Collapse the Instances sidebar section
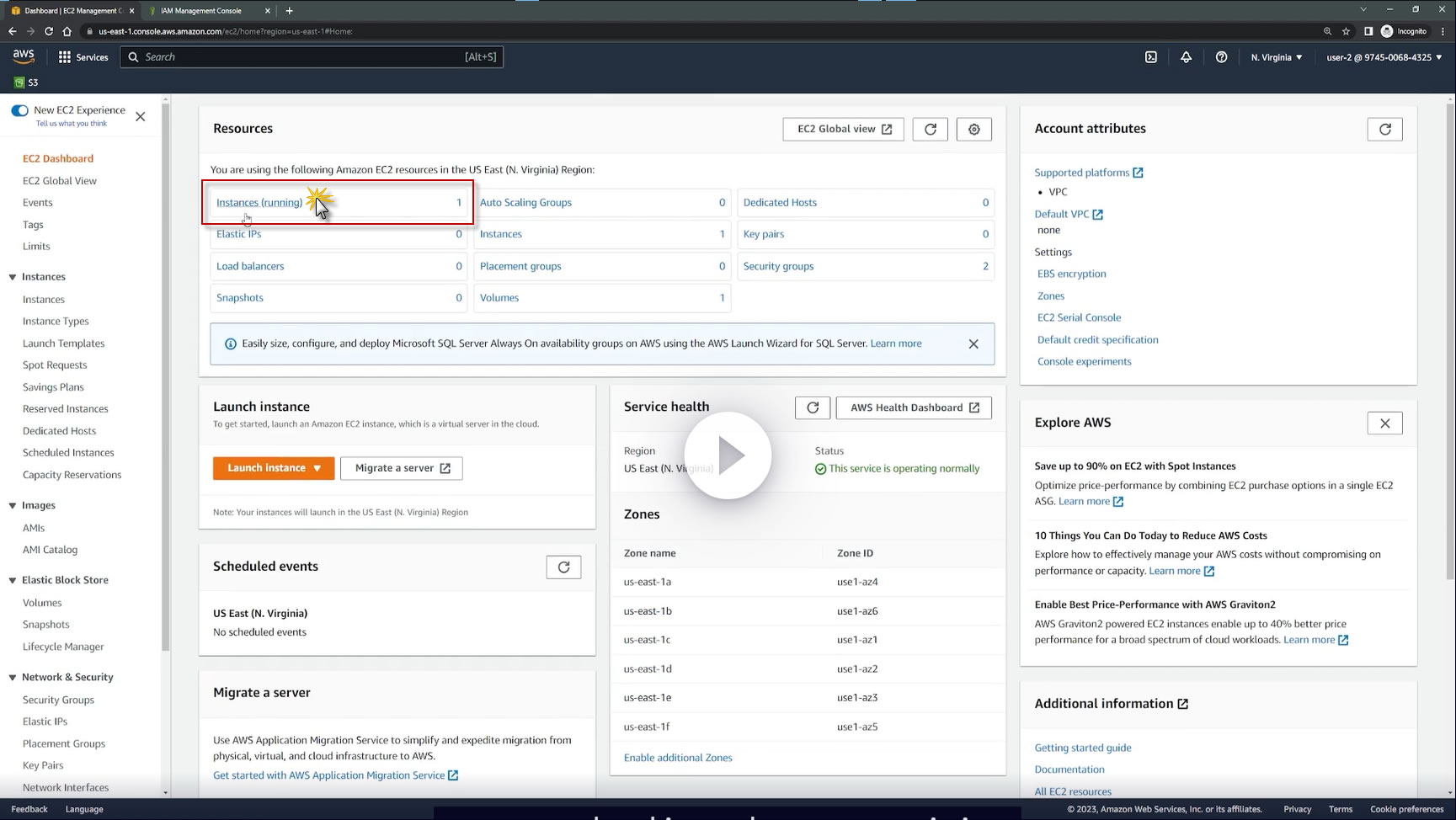 [x=13, y=277]
